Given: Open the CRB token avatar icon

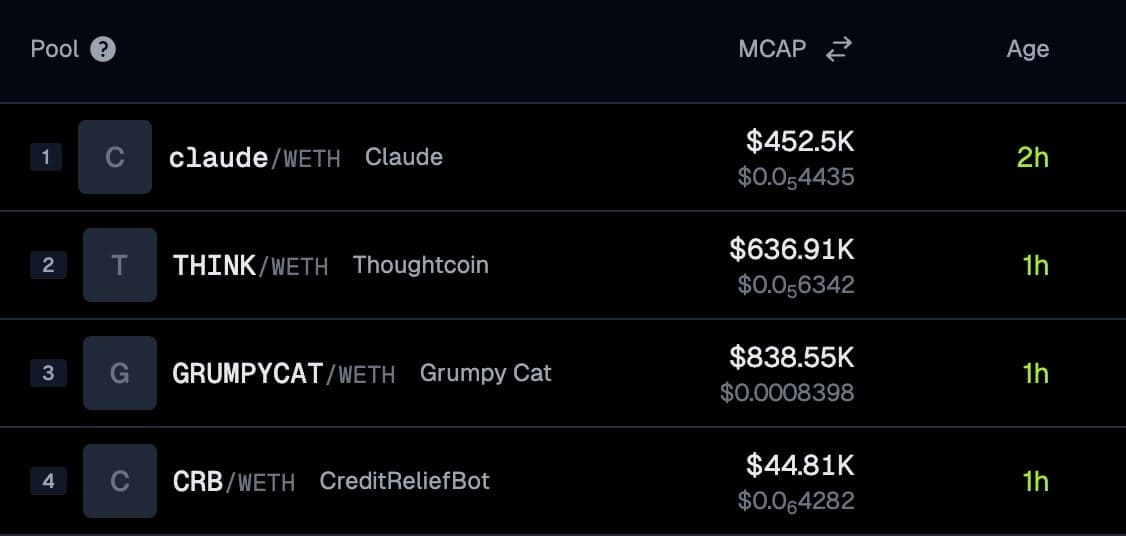Looking at the screenshot, I should pyautogui.click(x=120, y=481).
